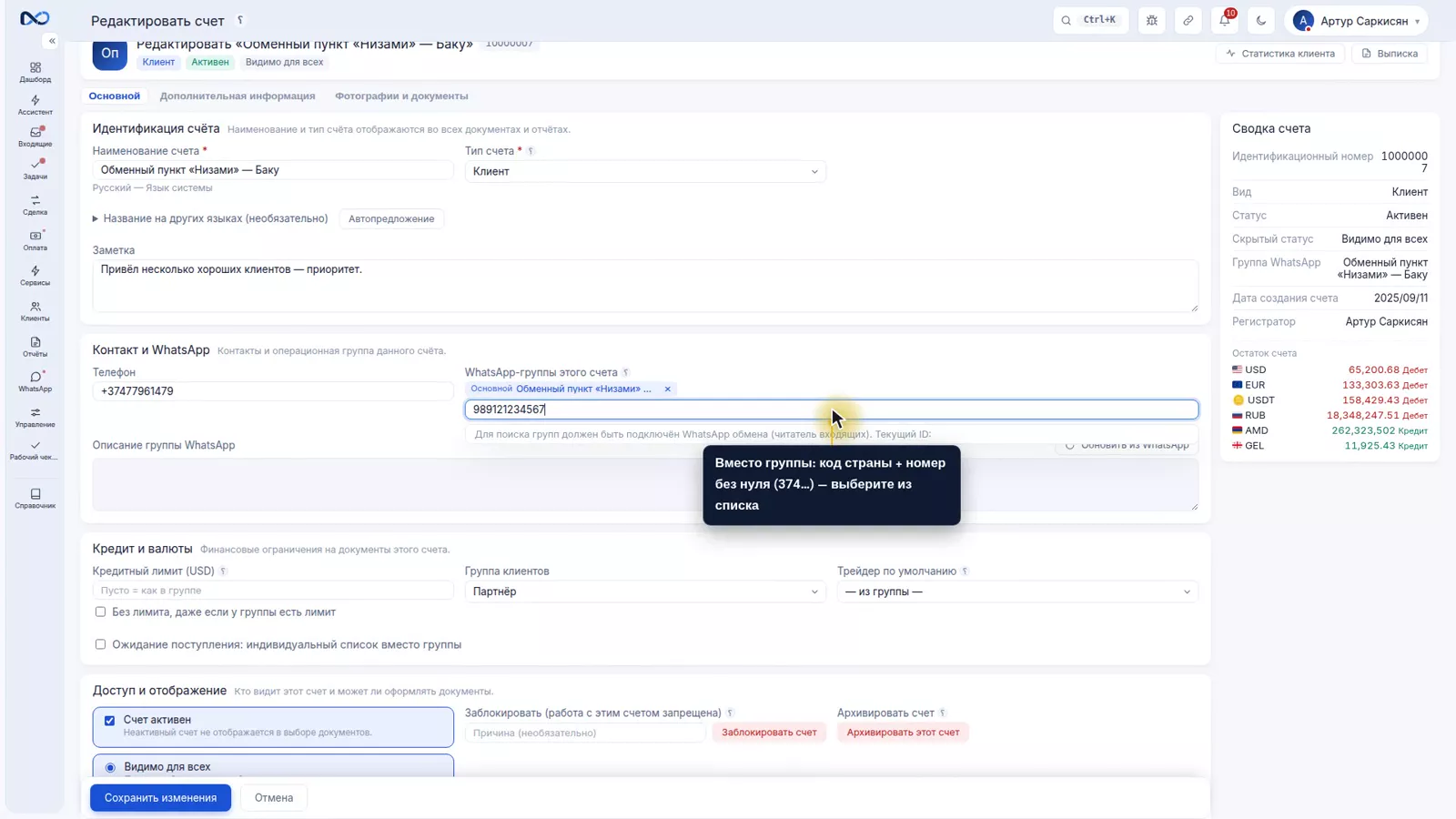The height and width of the screenshot is (819, 1456).
Task: Open the Ассистент sidebar icon
Action: tap(35, 105)
